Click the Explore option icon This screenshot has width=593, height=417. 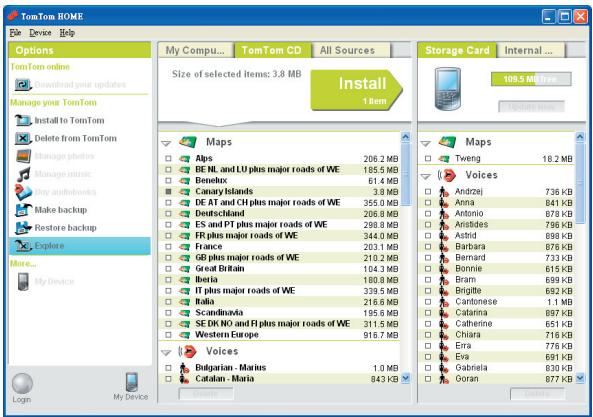23,246
